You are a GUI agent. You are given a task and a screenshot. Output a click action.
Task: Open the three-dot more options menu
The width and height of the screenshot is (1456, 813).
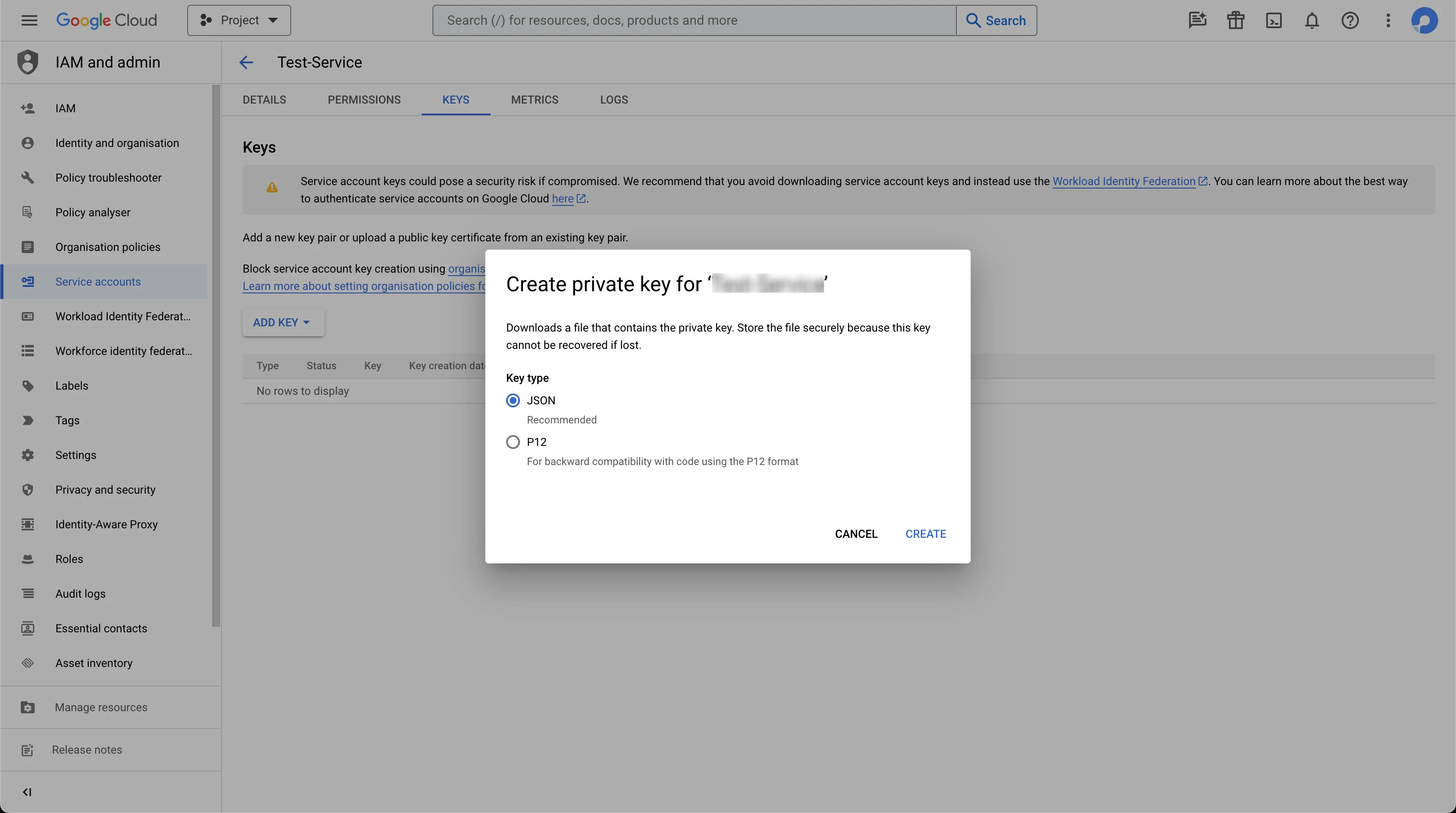[x=1388, y=21]
